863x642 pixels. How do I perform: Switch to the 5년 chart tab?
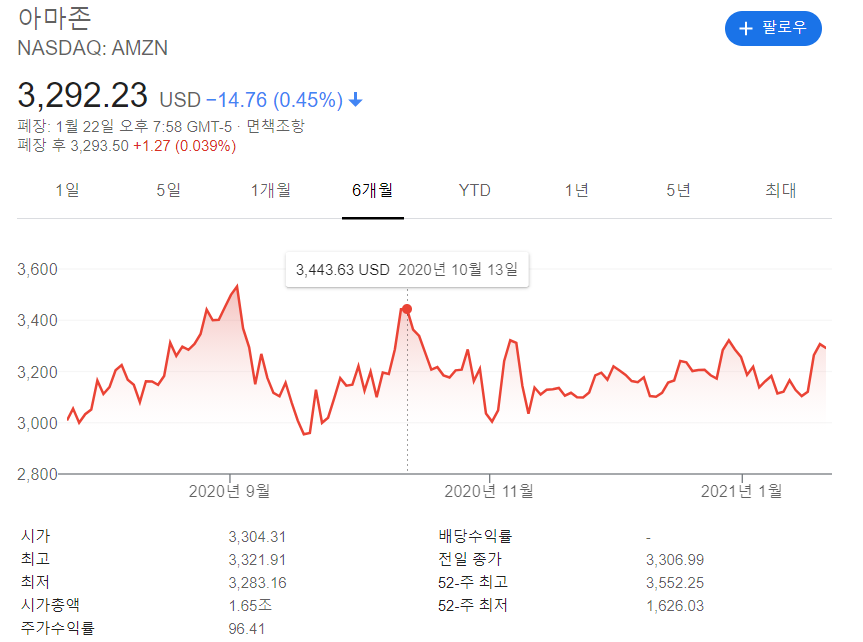pyautogui.click(x=678, y=191)
